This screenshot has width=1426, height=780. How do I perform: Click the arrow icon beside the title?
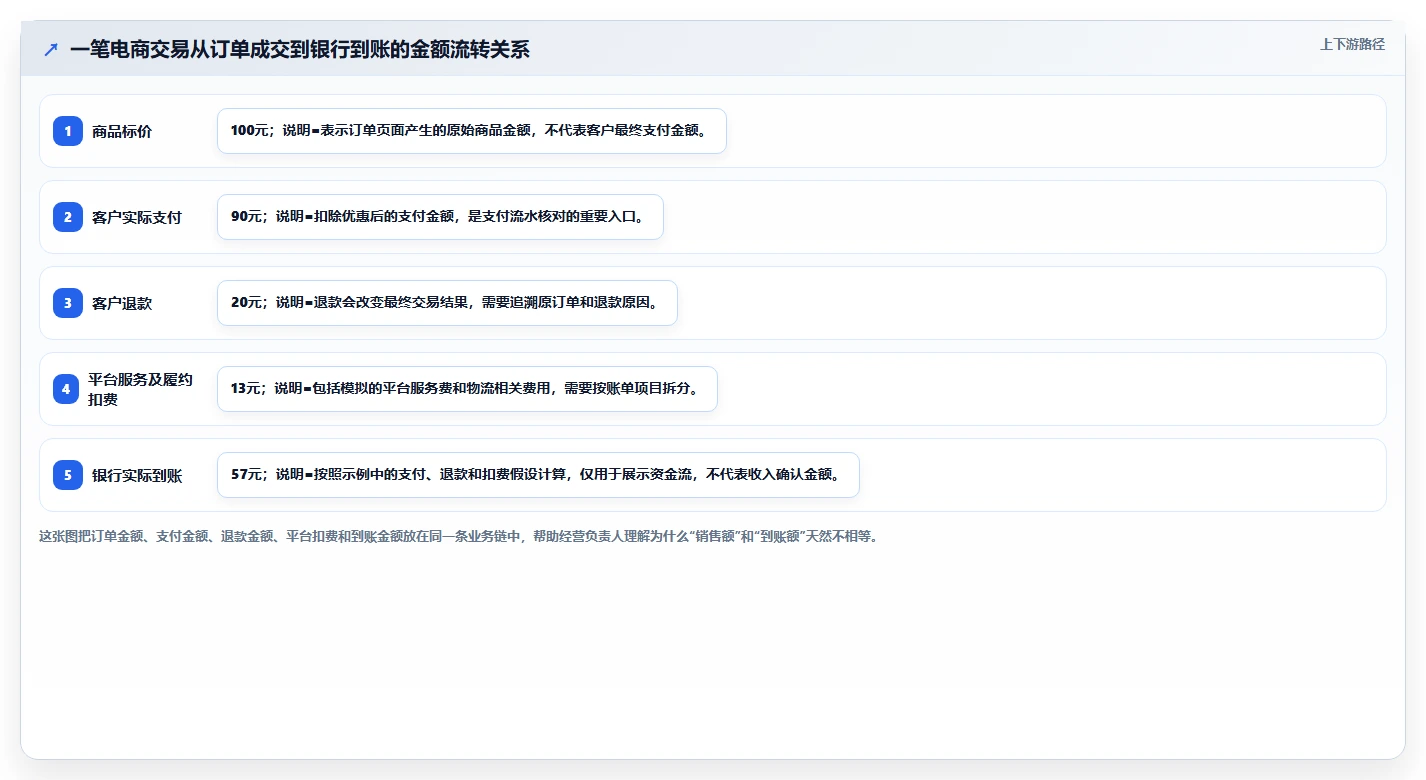(51, 50)
